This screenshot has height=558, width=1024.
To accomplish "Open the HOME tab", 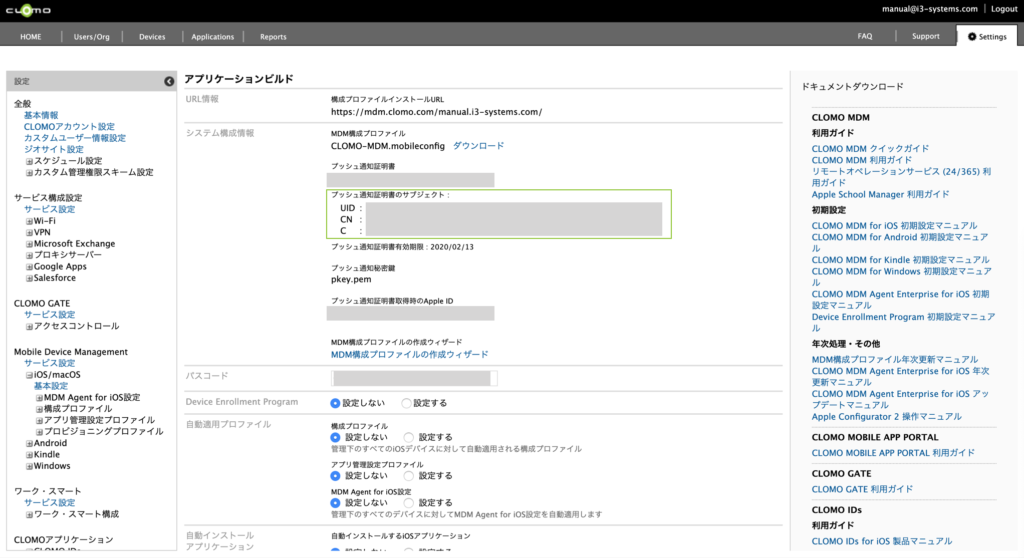I will tap(31, 37).
